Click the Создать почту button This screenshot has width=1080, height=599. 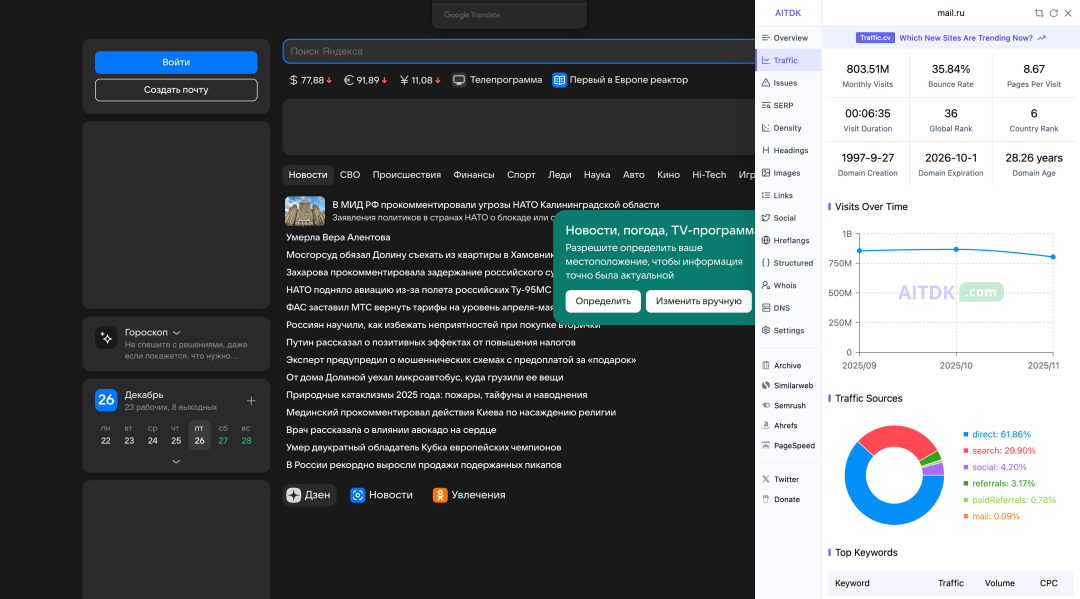(x=176, y=90)
